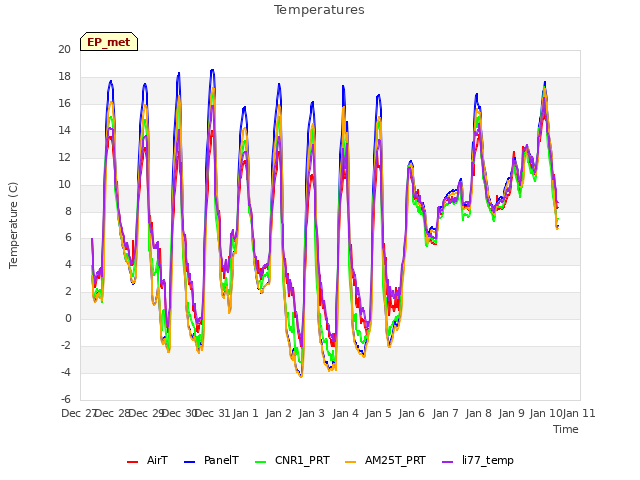Click the Jan 11 x-axis tick label
The height and width of the screenshot is (480, 640).
pos(579,413)
